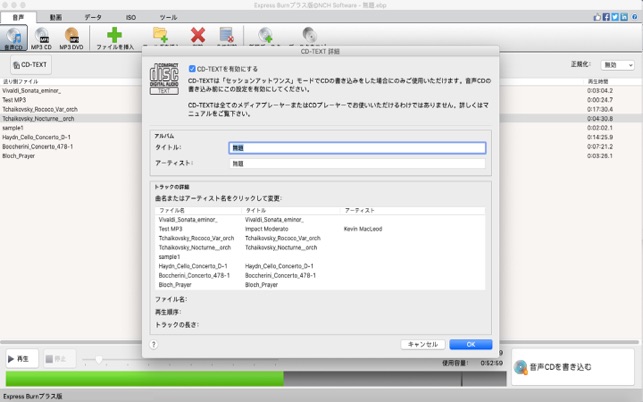Click the CD-TEXT button under the toolbar
The height and width of the screenshot is (402, 643).
(31, 65)
